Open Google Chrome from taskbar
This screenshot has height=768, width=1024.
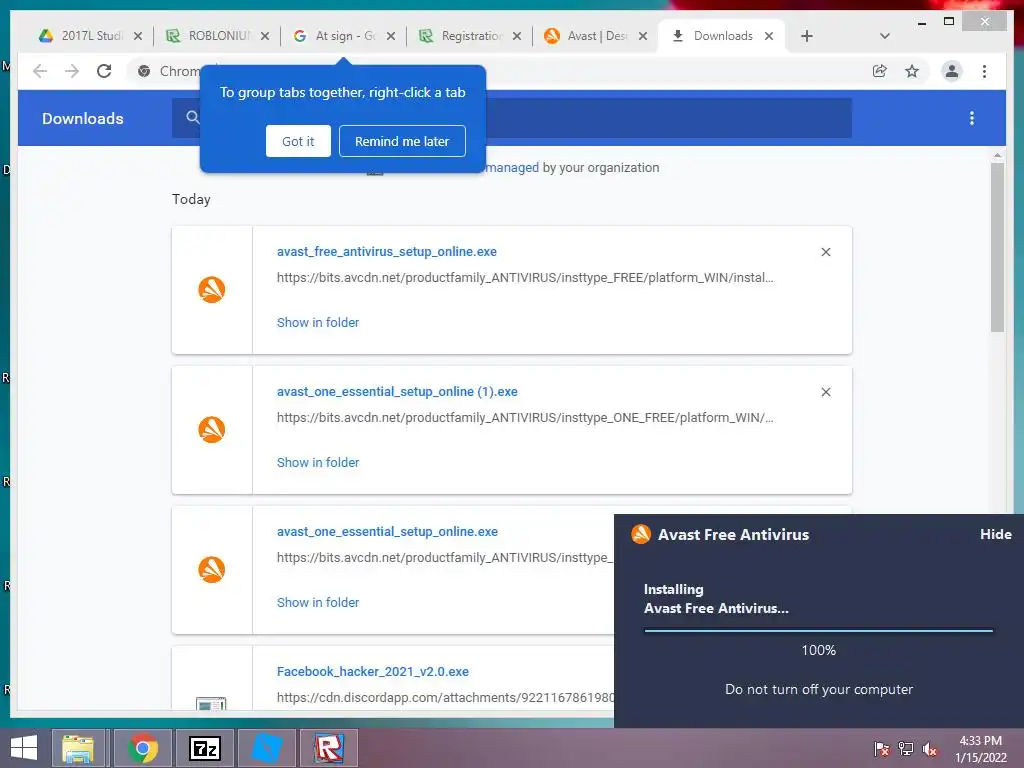(x=143, y=748)
